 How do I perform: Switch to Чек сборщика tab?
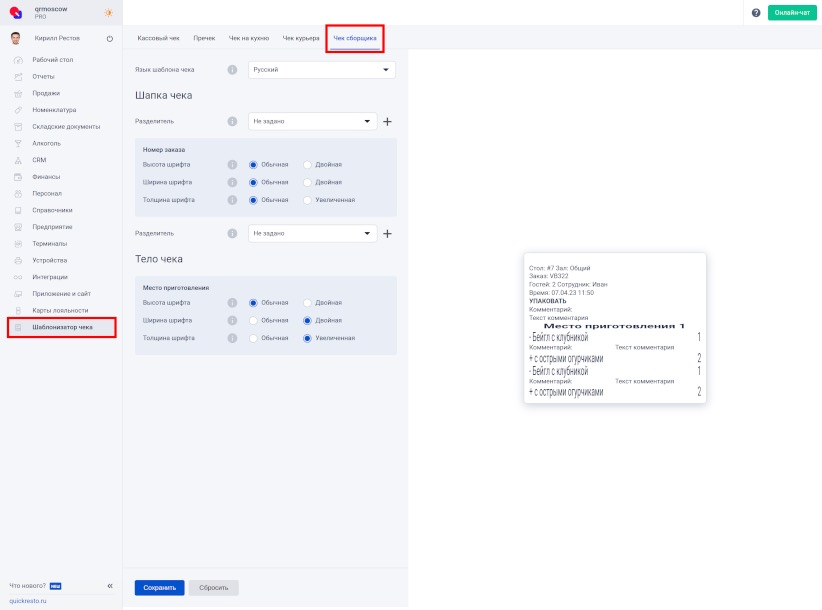tap(355, 38)
